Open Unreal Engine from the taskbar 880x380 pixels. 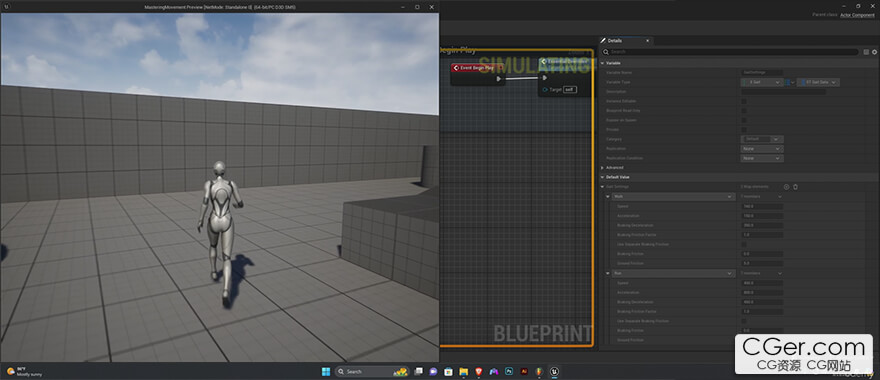click(554, 372)
